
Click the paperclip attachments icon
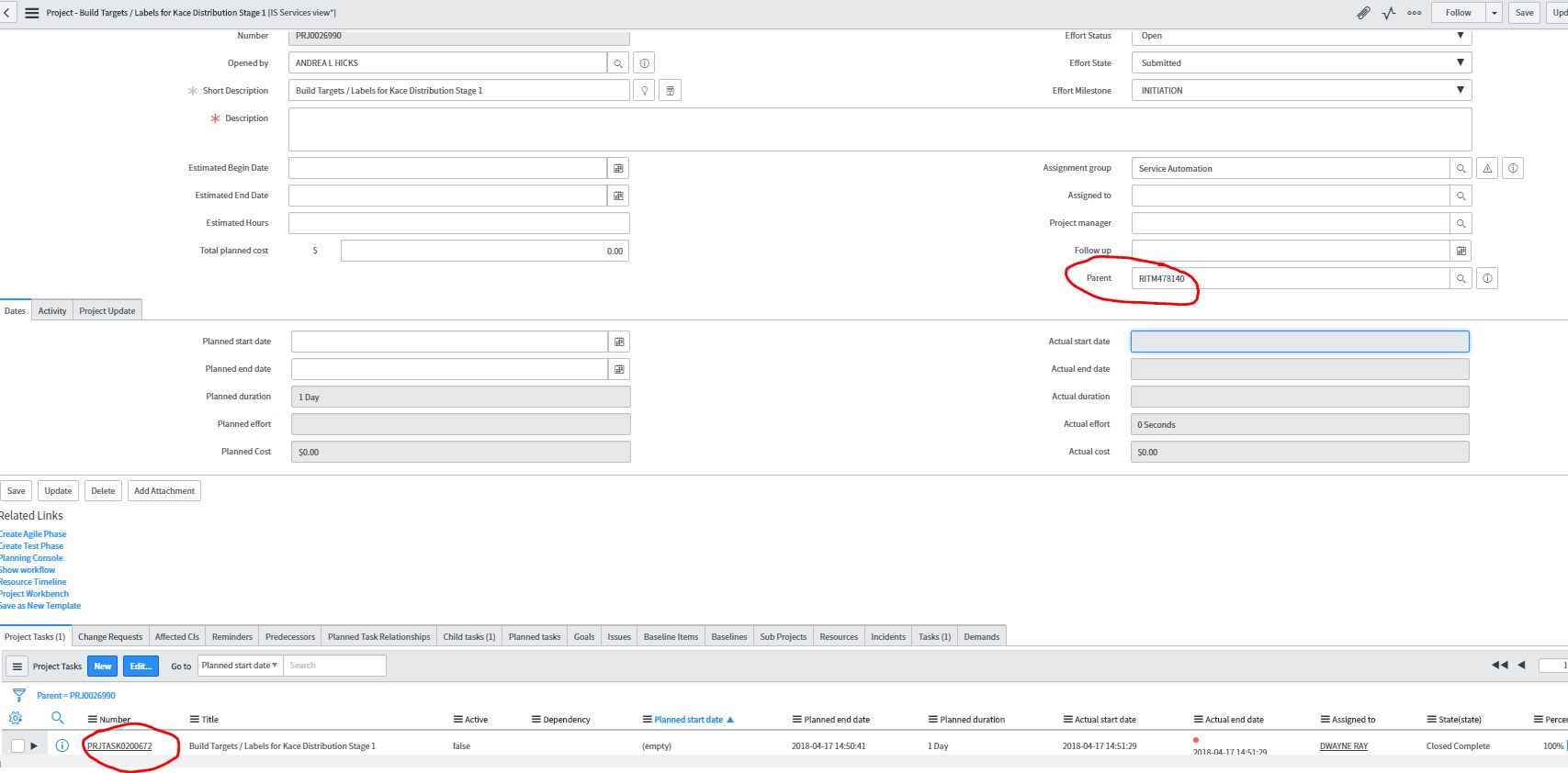1363,13
